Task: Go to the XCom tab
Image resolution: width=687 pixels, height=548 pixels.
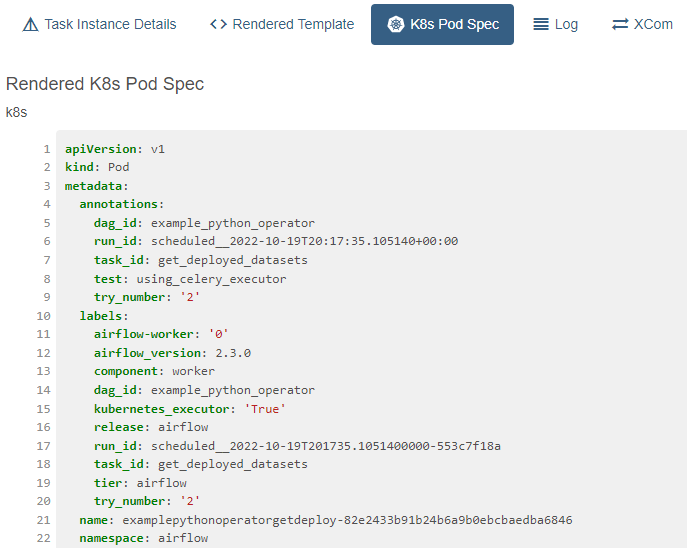Action: point(642,25)
